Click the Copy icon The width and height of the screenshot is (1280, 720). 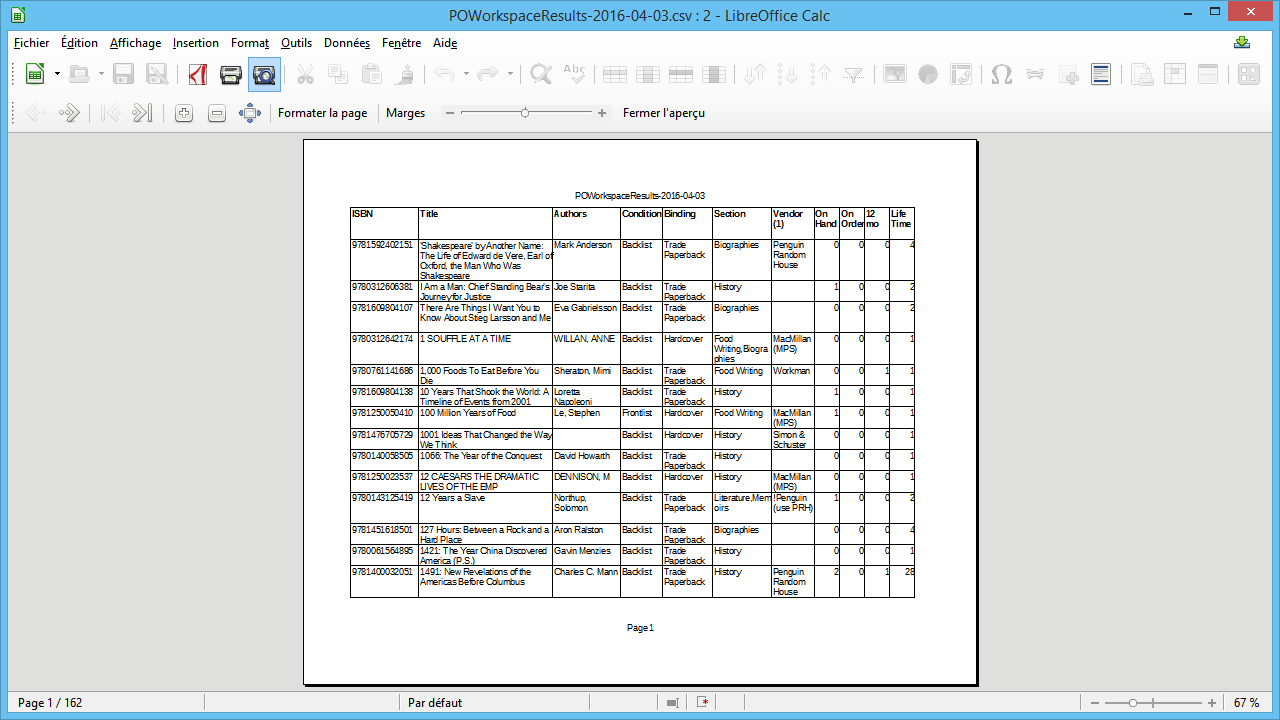tap(338, 74)
